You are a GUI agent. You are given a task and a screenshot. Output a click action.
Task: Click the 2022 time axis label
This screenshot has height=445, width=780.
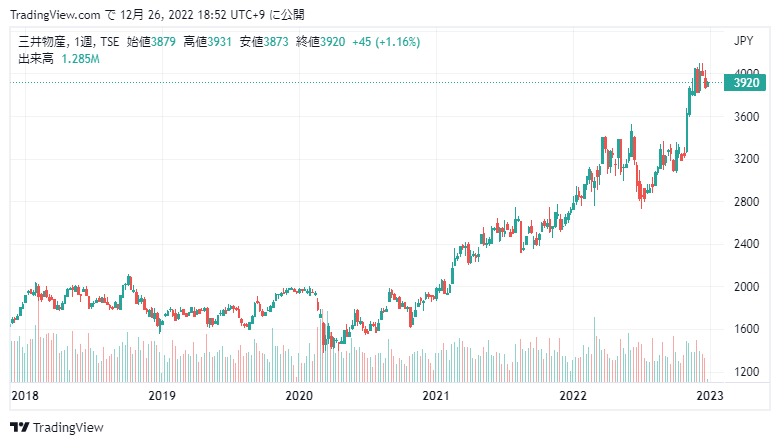(573, 395)
